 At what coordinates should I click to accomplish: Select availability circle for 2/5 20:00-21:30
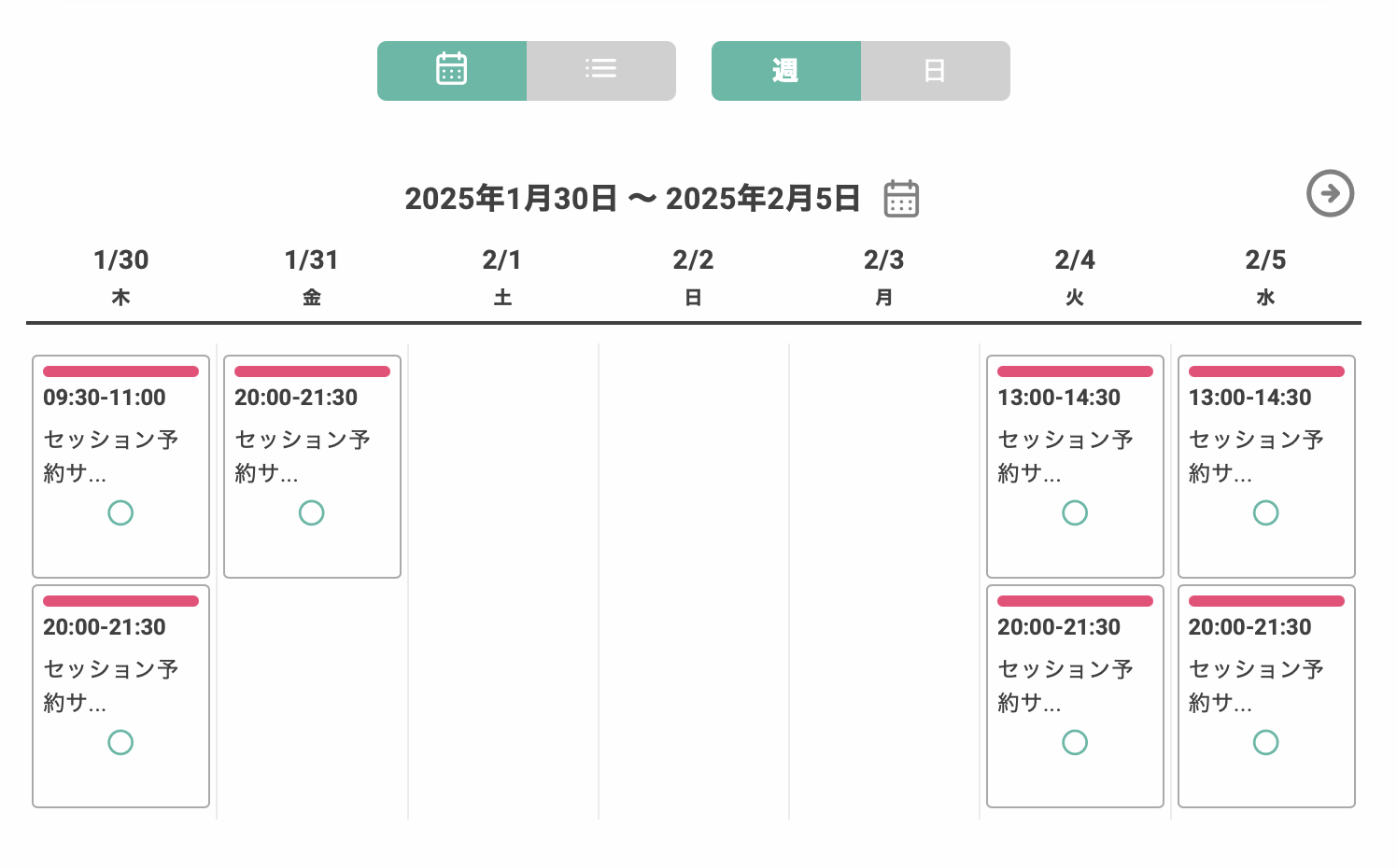pyautogui.click(x=1265, y=742)
